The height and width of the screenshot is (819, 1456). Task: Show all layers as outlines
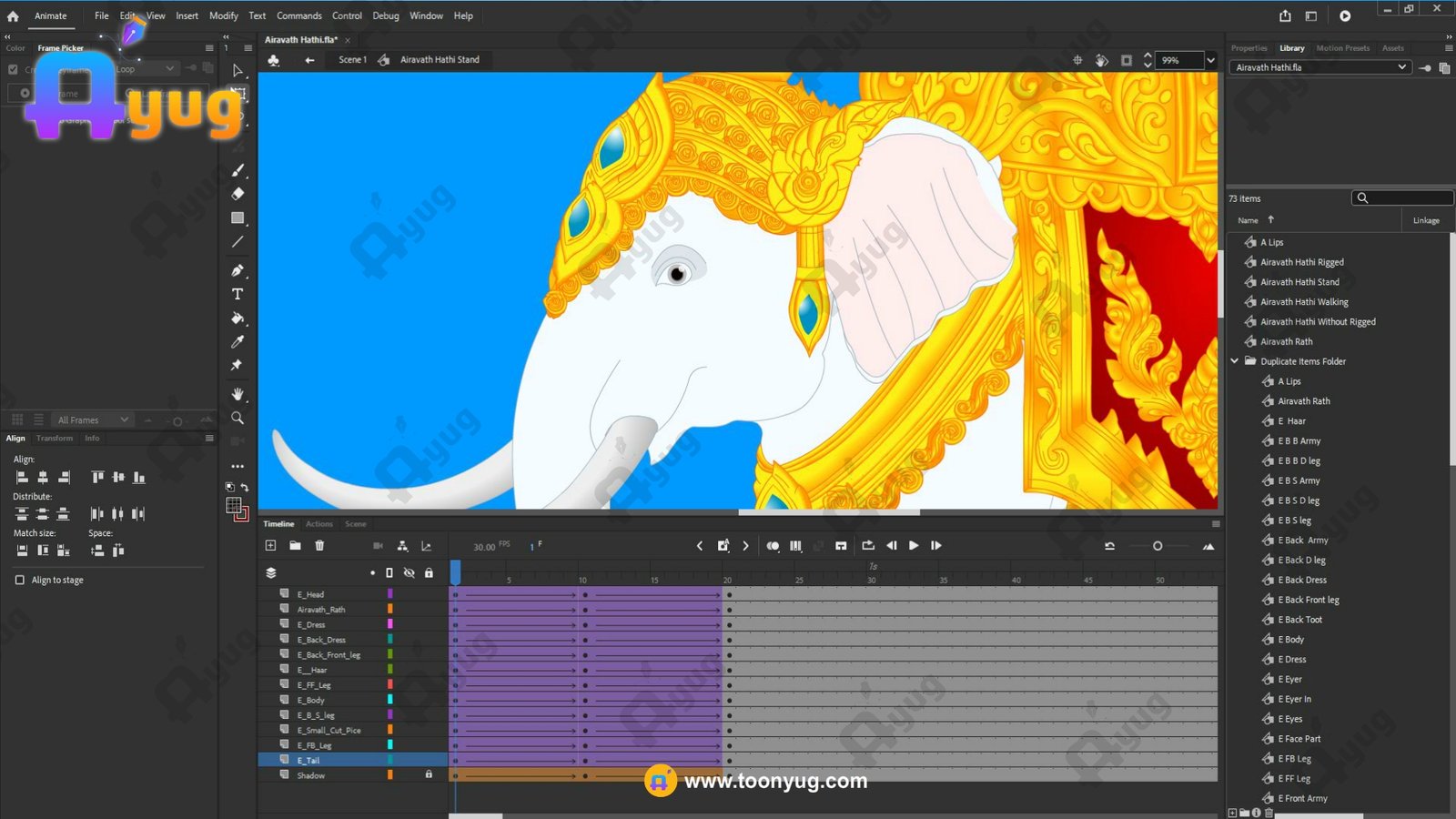click(389, 572)
